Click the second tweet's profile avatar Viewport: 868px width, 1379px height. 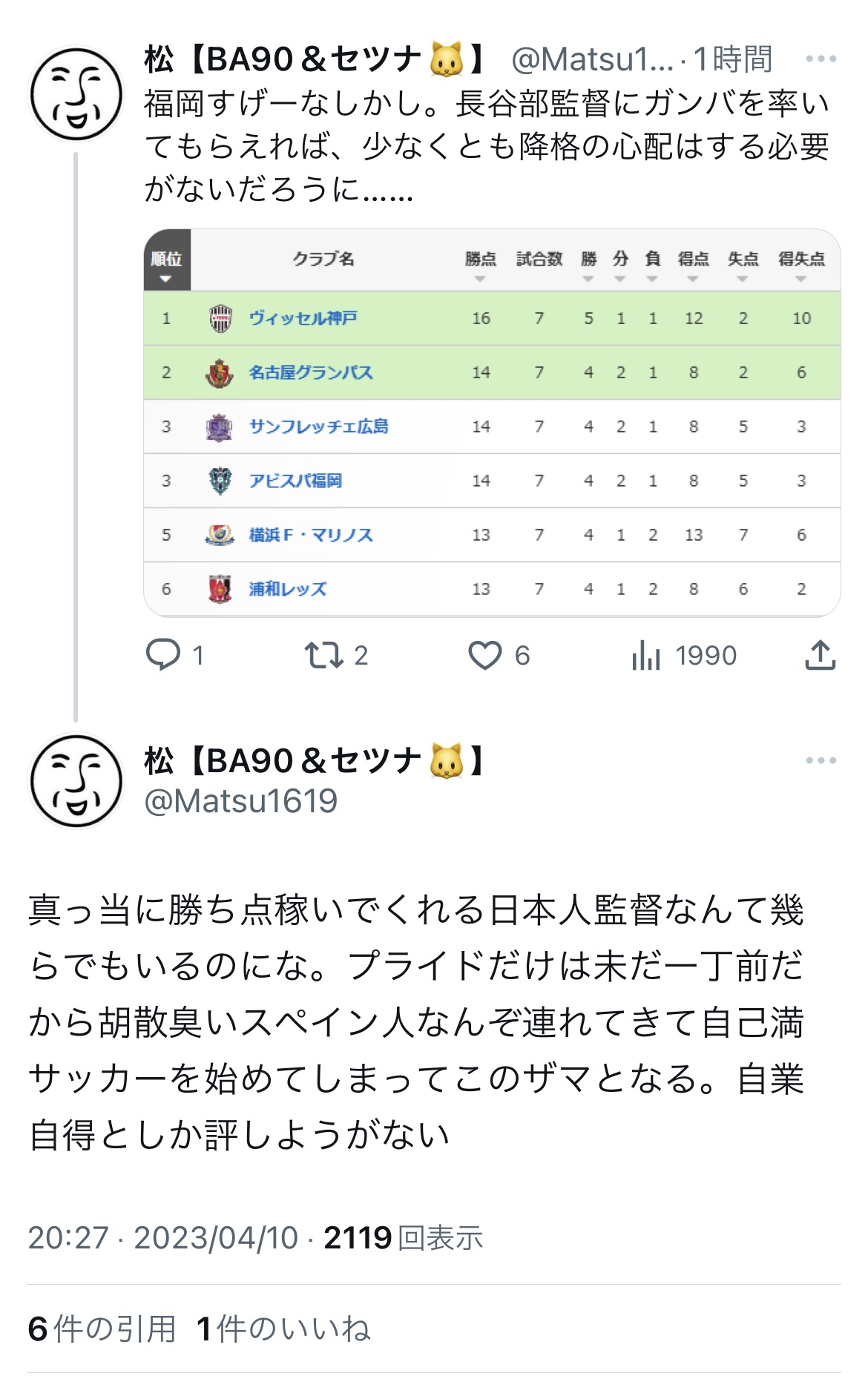[x=76, y=780]
